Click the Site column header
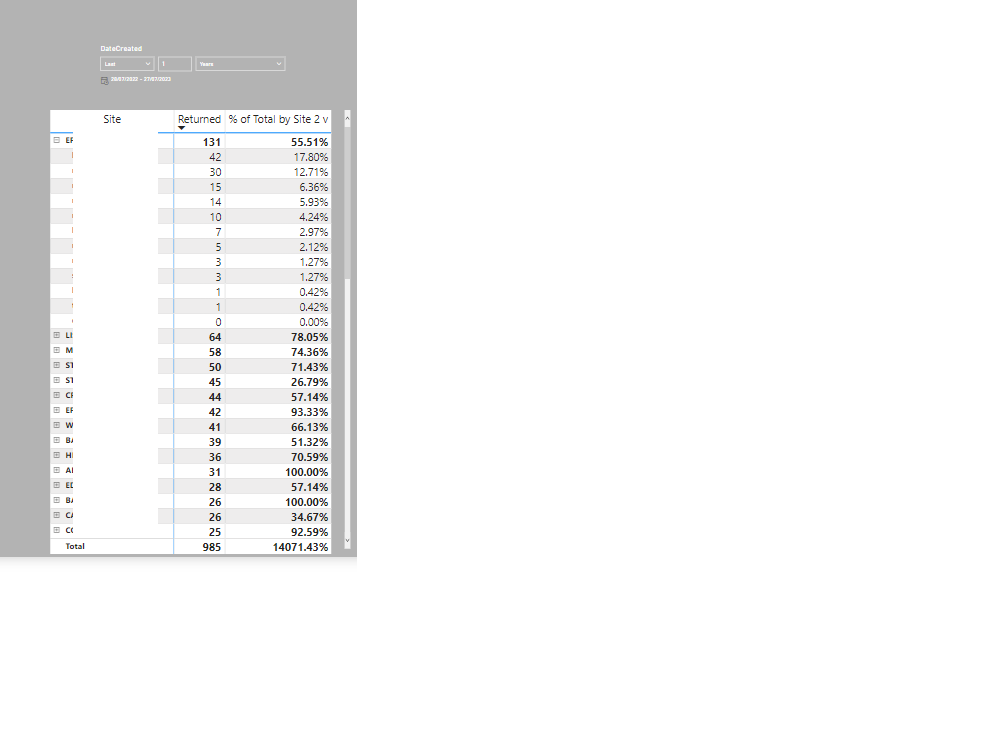Screen dimensions: 1000x750 point(112,119)
